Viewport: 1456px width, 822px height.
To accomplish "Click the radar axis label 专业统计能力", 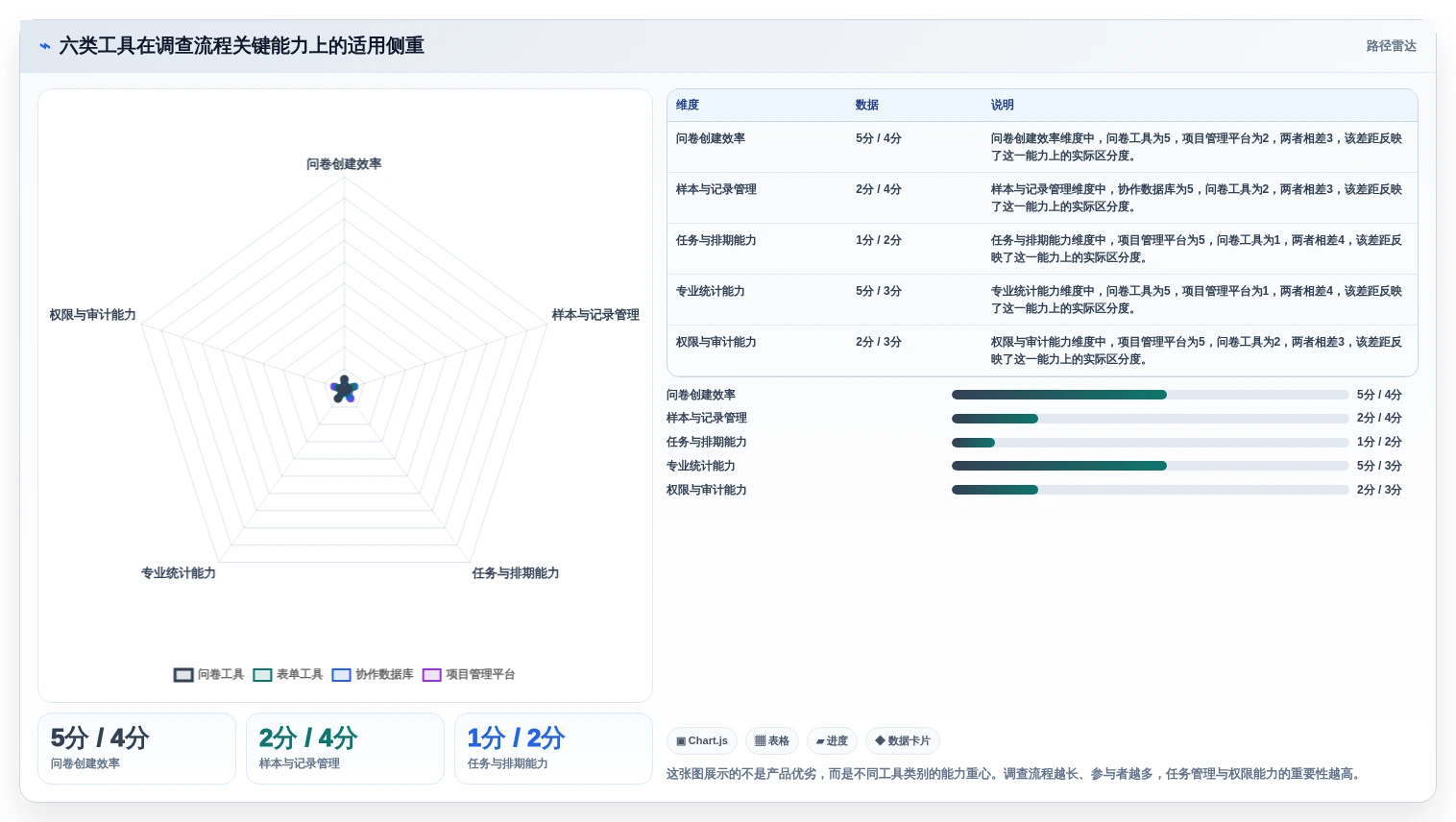I will [179, 573].
